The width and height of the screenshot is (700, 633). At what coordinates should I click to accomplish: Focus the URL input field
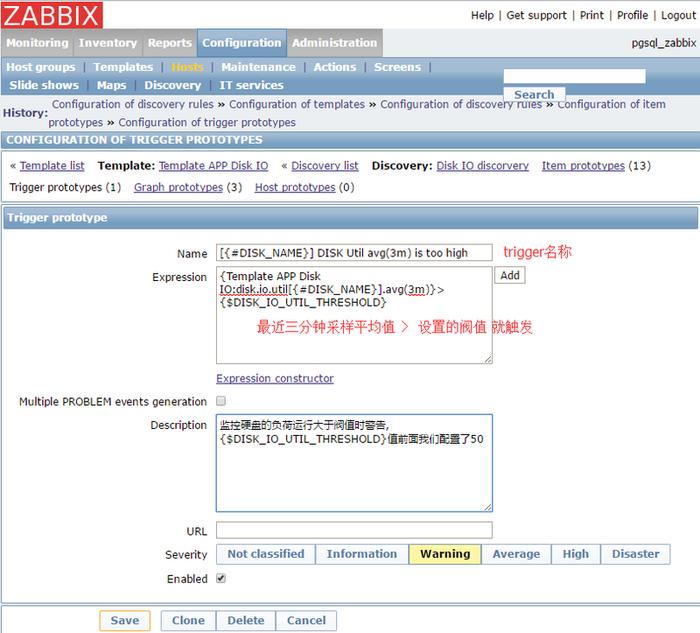click(x=354, y=530)
